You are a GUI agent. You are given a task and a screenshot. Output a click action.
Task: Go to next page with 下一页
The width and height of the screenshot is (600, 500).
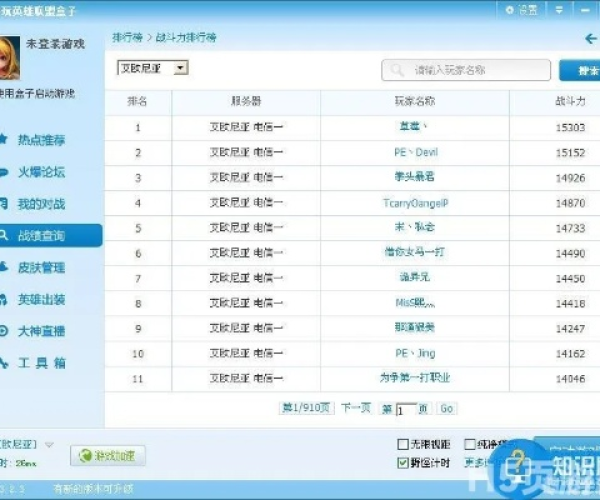click(x=356, y=408)
